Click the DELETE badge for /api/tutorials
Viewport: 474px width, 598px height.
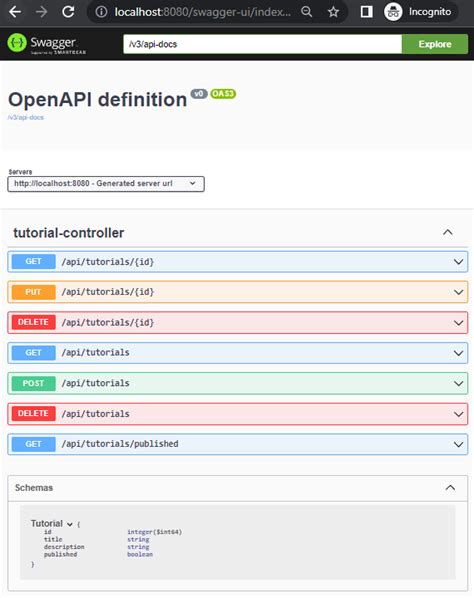[34, 413]
